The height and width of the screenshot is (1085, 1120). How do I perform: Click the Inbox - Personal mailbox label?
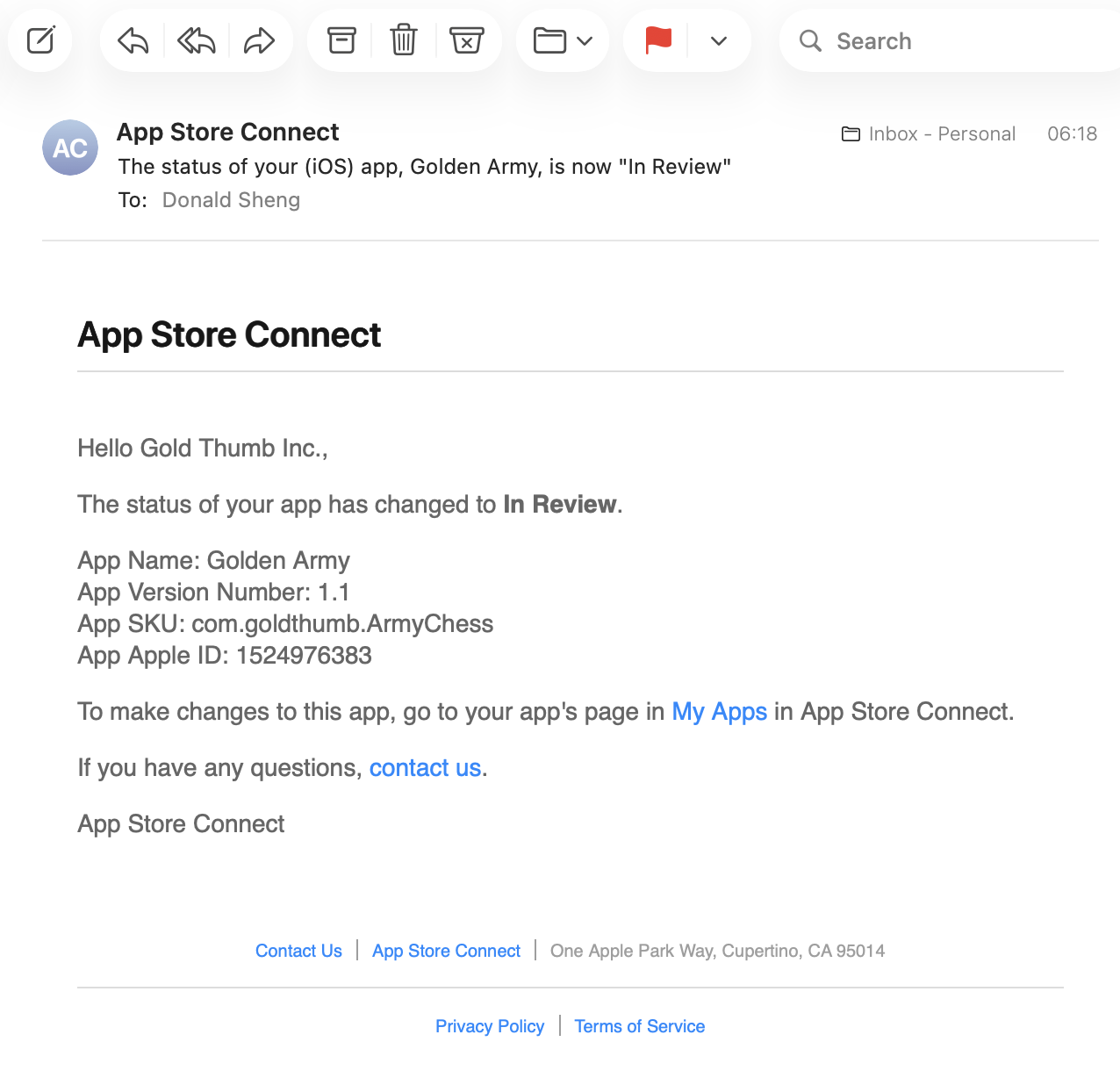tap(942, 133)
